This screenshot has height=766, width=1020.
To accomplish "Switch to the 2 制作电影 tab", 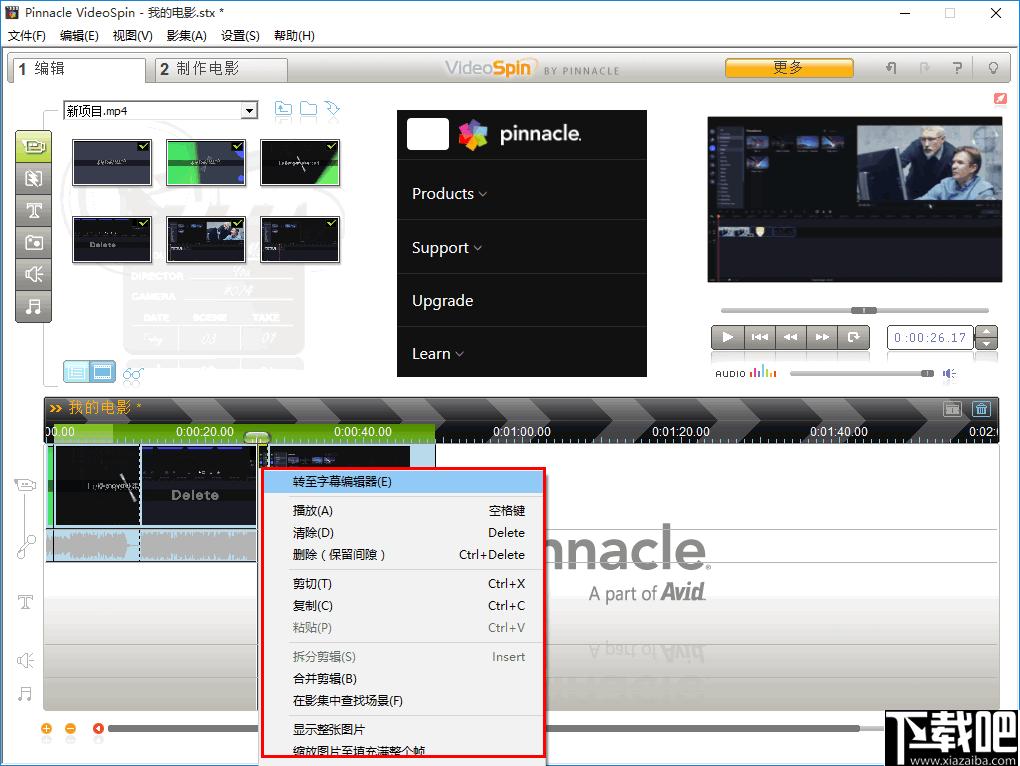I will tap(221, 69).
